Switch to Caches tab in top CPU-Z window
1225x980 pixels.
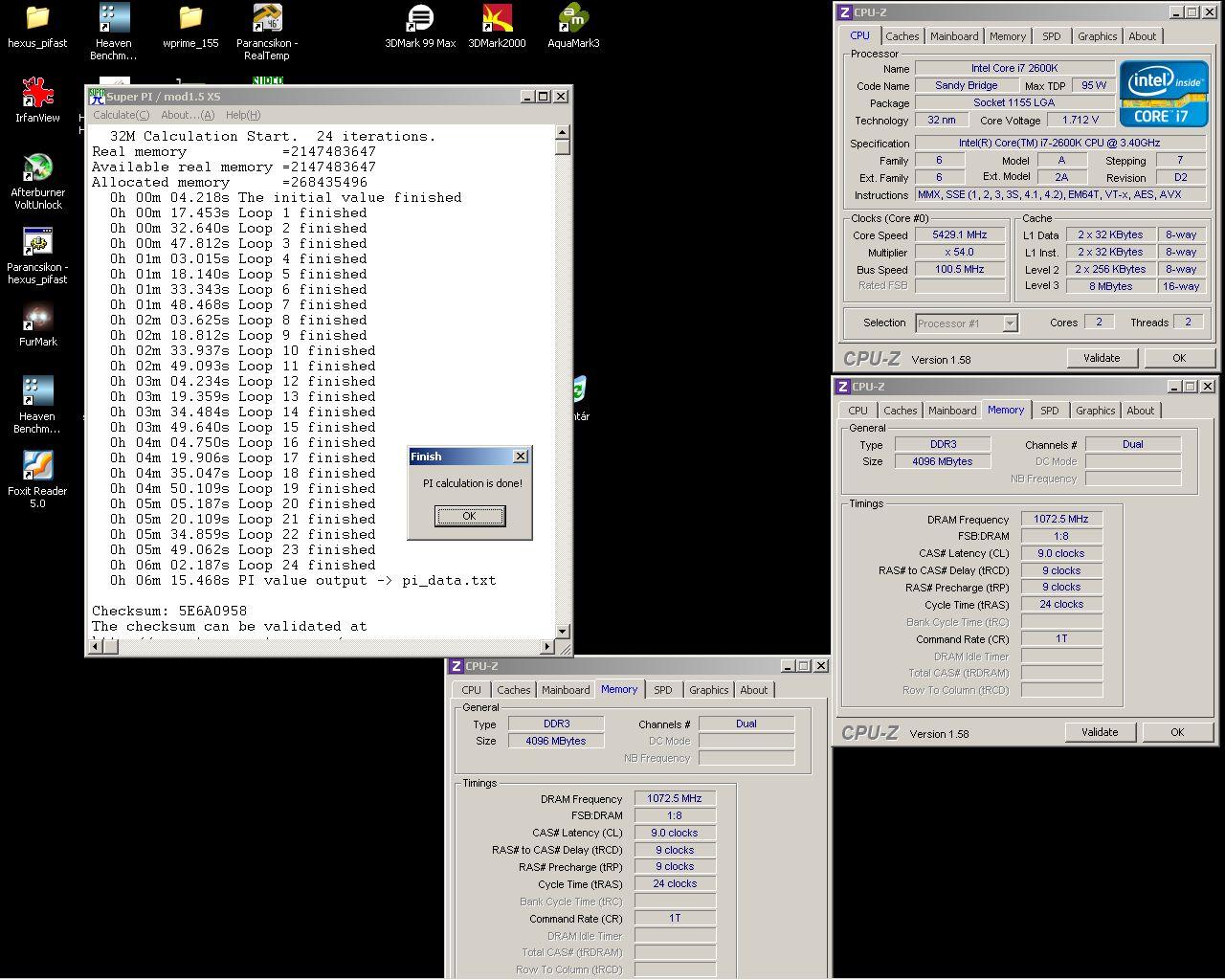(x=902, y=36)
